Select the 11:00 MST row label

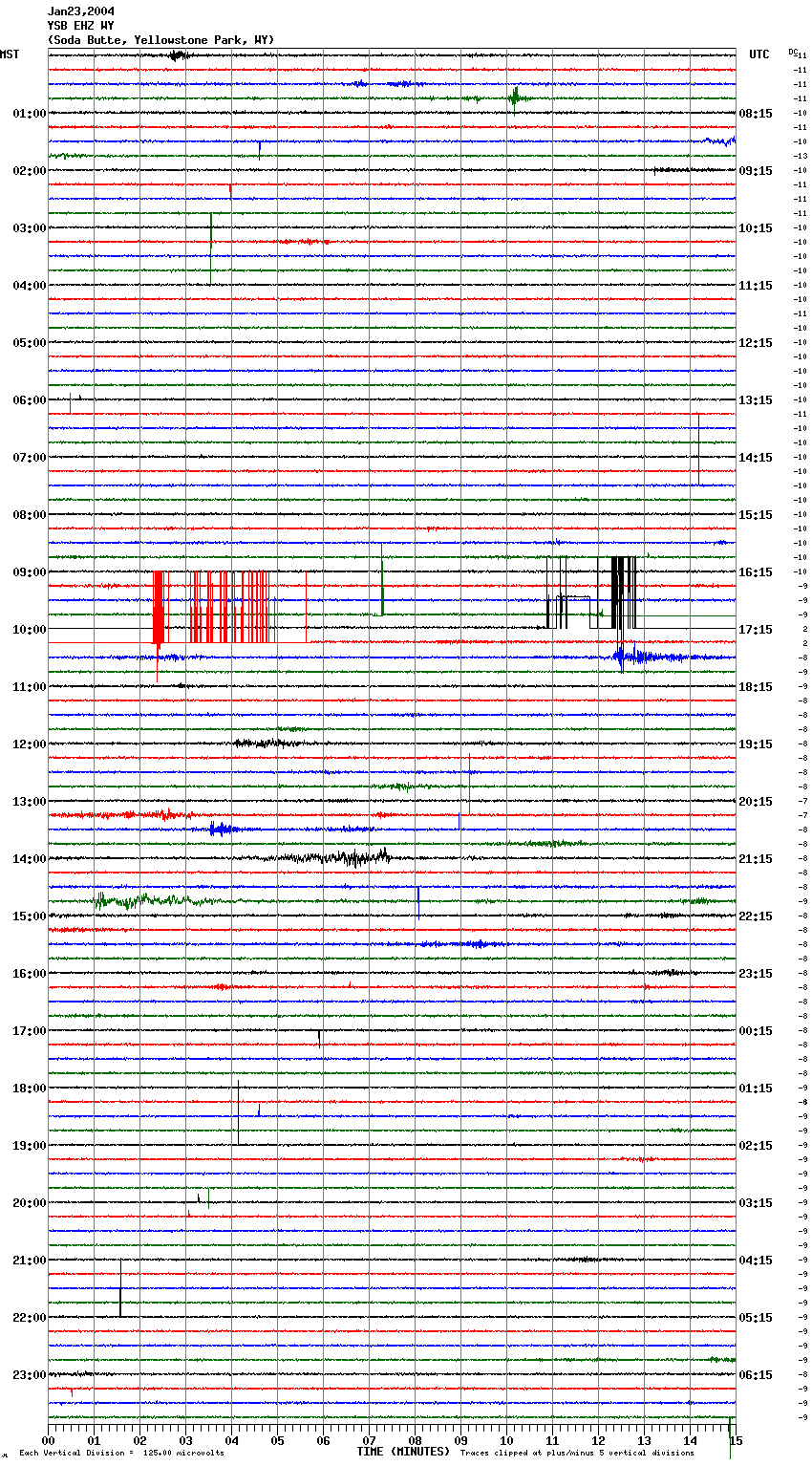click(x=29, y=687)
